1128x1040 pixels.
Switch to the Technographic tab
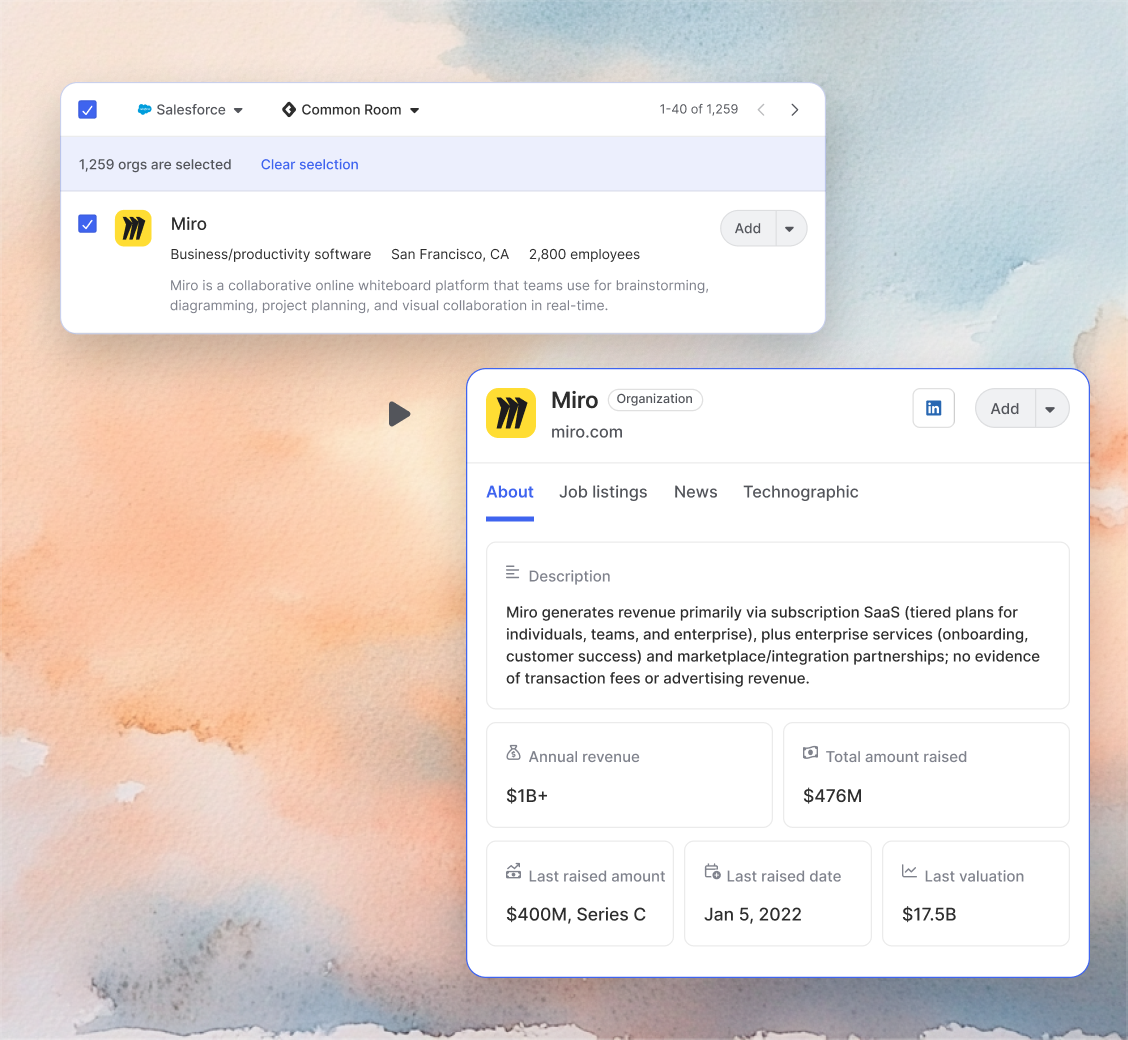point(801,492)
